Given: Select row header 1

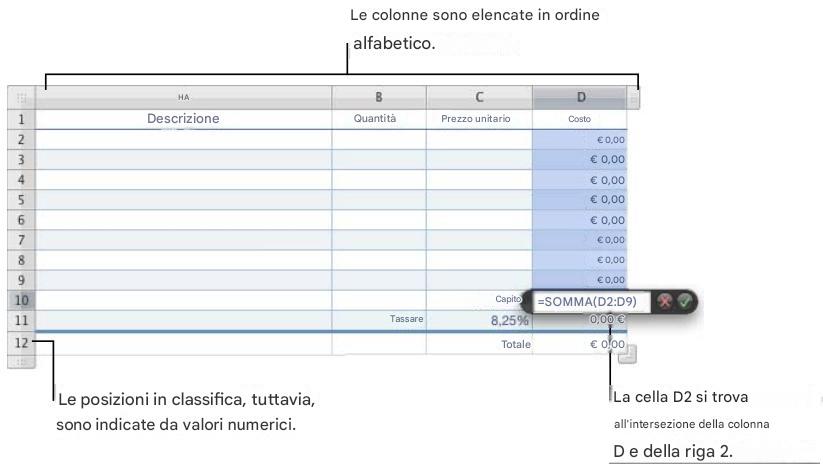Looking at the screenshot, I should (22, 119).
